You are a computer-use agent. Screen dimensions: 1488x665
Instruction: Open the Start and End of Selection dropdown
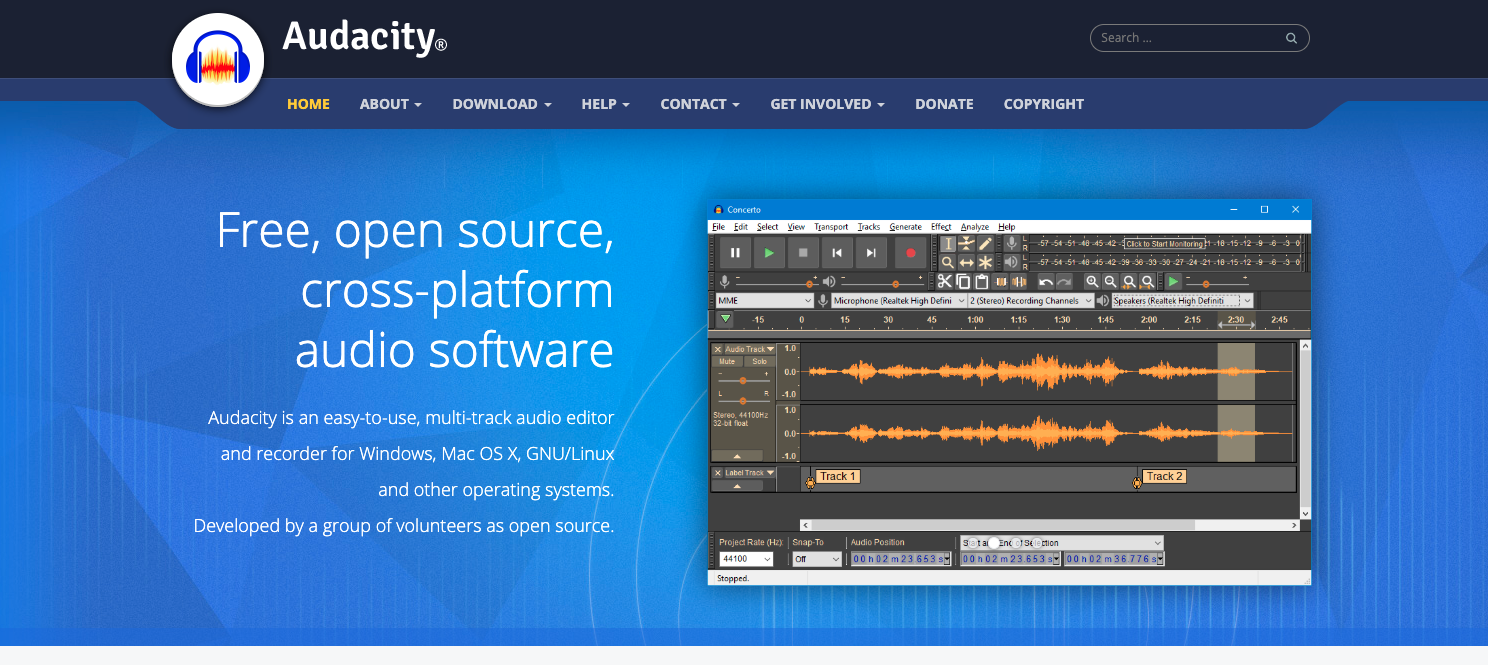tap(1061, 543)
